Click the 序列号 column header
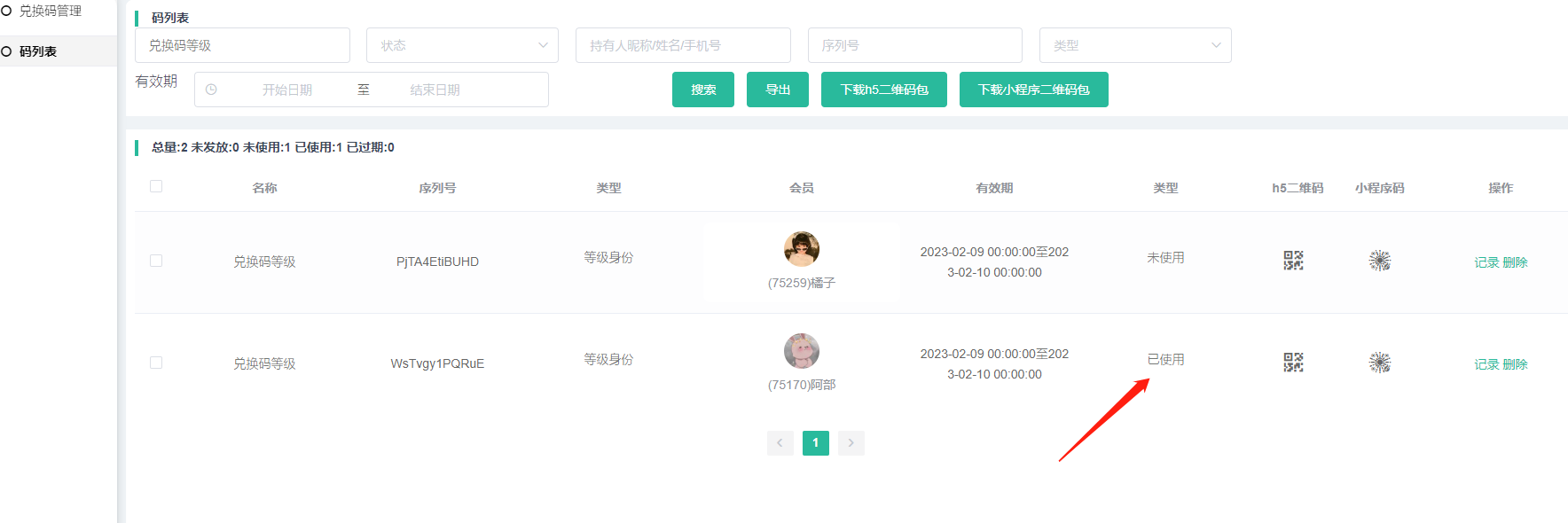Viewport: 1568px width, 523px height. click(437, 188)
